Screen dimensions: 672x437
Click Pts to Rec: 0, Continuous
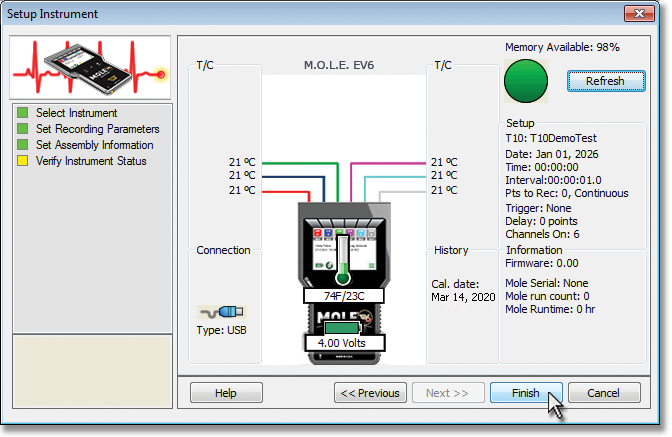pos(567,193)
